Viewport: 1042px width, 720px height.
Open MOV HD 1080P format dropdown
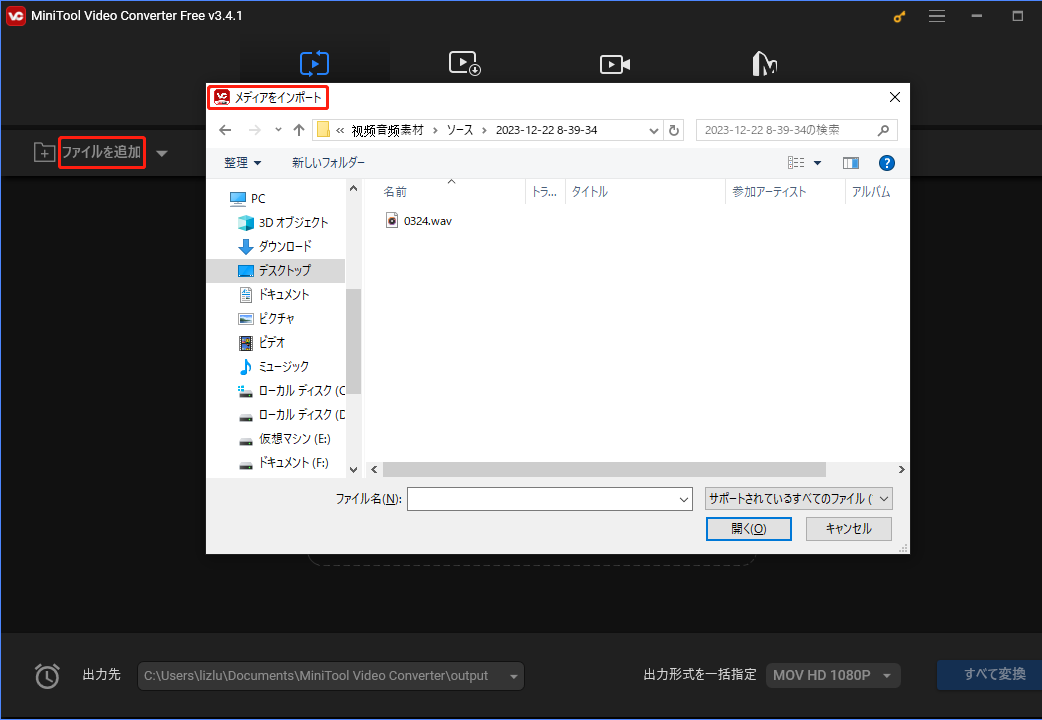pyautogui.click(x=833, y=675)
